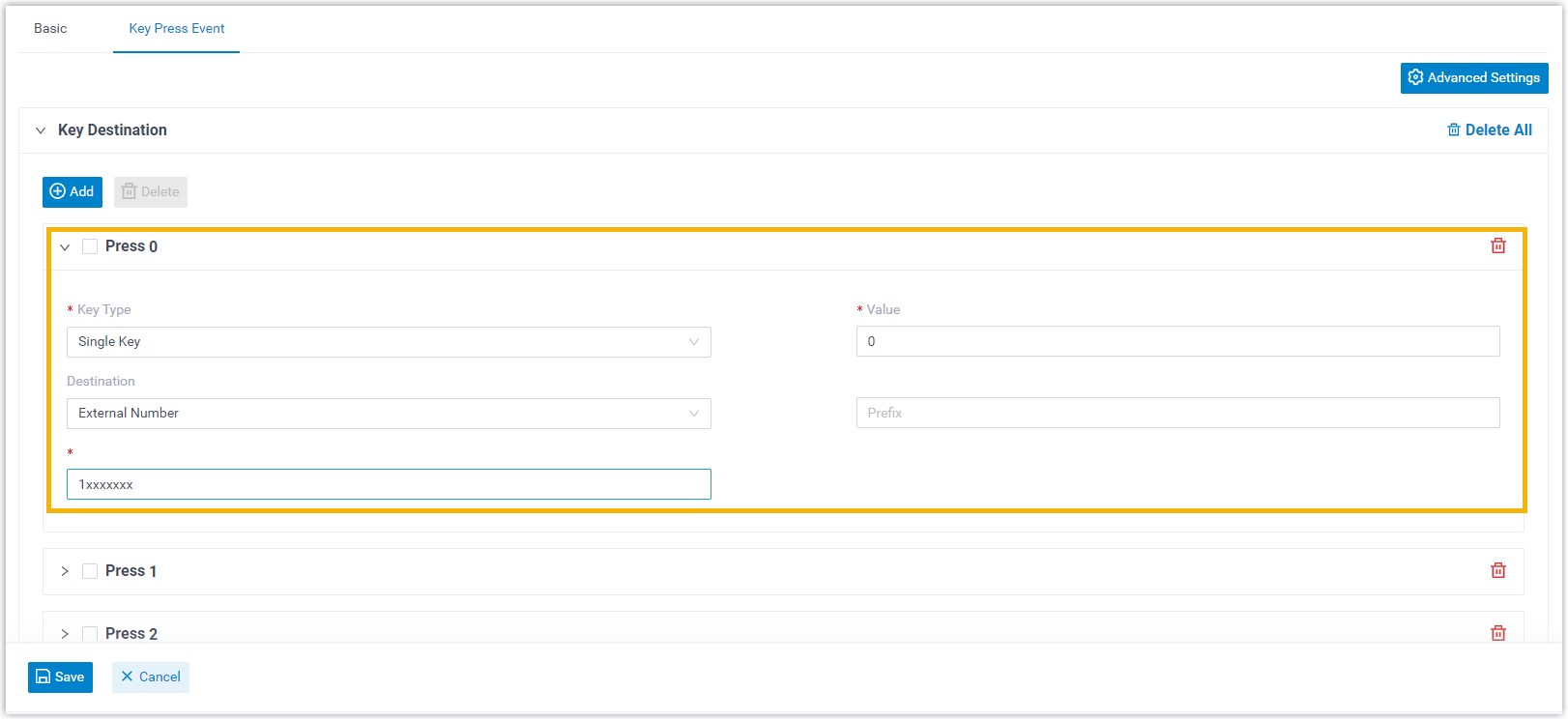Collapse the Press 0 section
The width and height of the screenshot is (1568, 720).
pyautogui.click(x=65, y=247)
